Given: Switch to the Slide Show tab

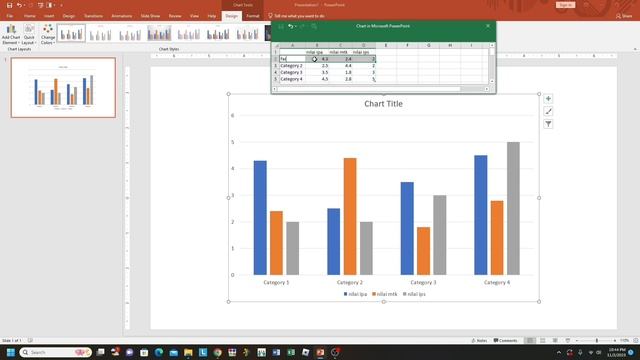Looking at the screenshot, I should (150, 16).
